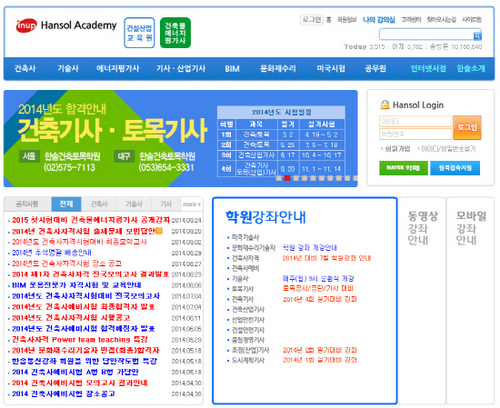Click the inup Hansol Academy logo

pyautogui.click(x=66, y=25)
